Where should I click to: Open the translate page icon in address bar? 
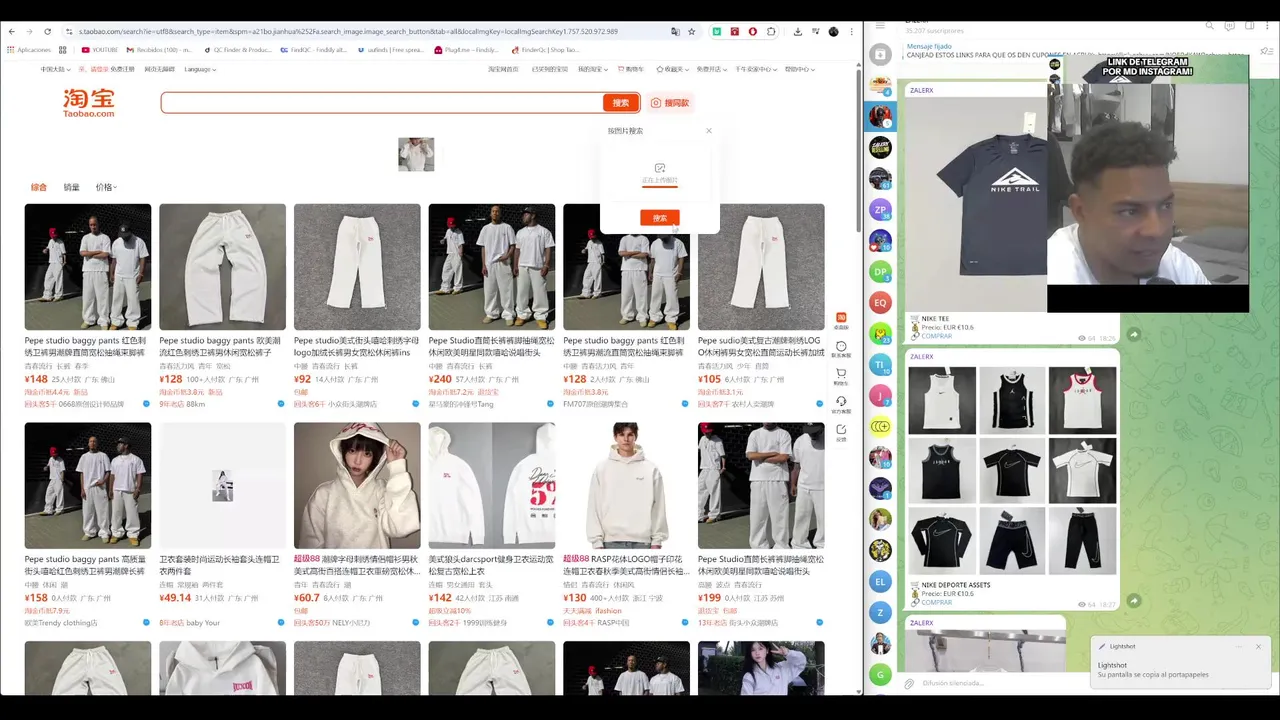(x=675, y=32)
